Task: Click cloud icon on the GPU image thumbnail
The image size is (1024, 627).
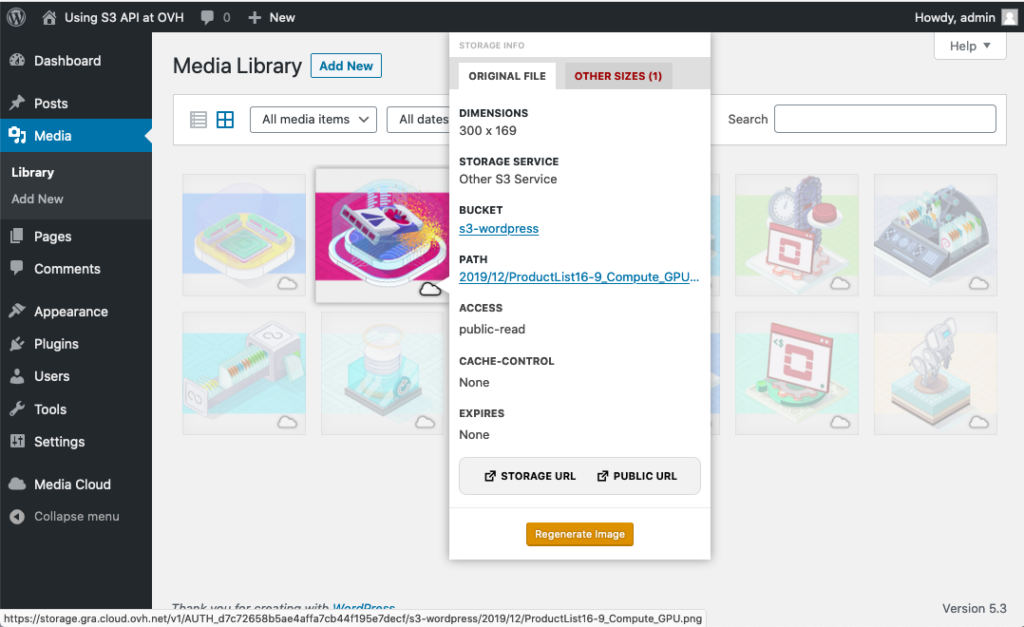Action: click(x=430, y=289)
